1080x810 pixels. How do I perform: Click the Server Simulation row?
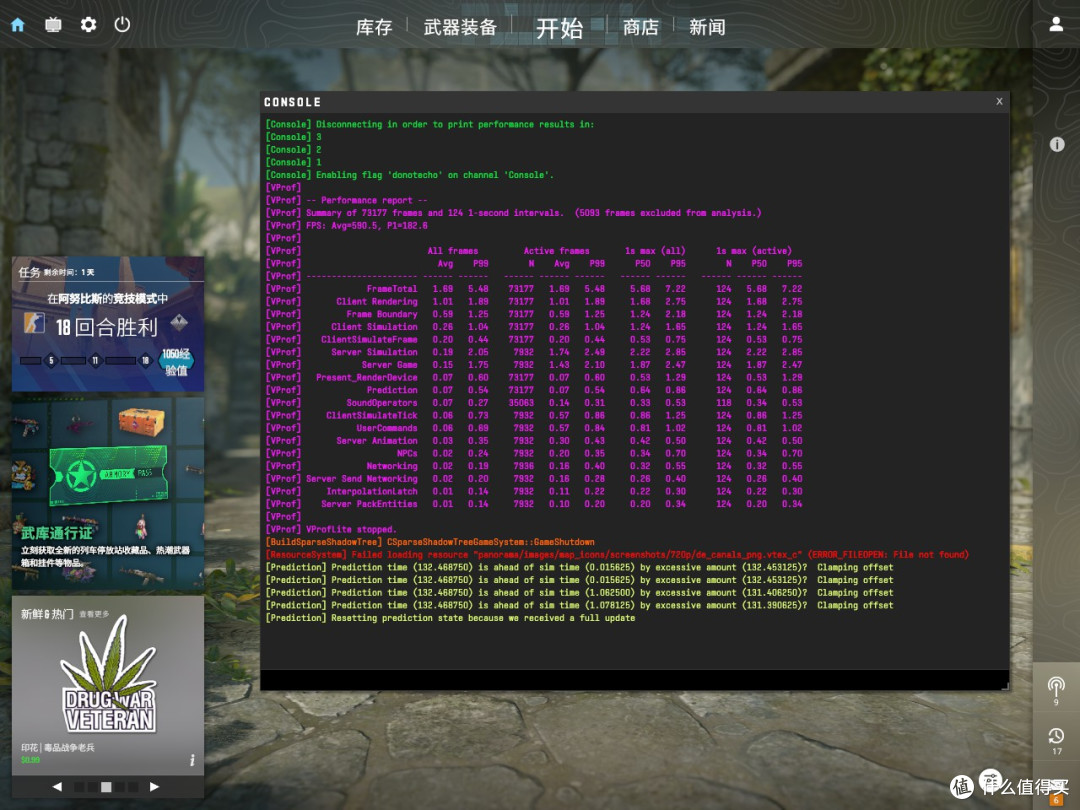tap(534, 352)
